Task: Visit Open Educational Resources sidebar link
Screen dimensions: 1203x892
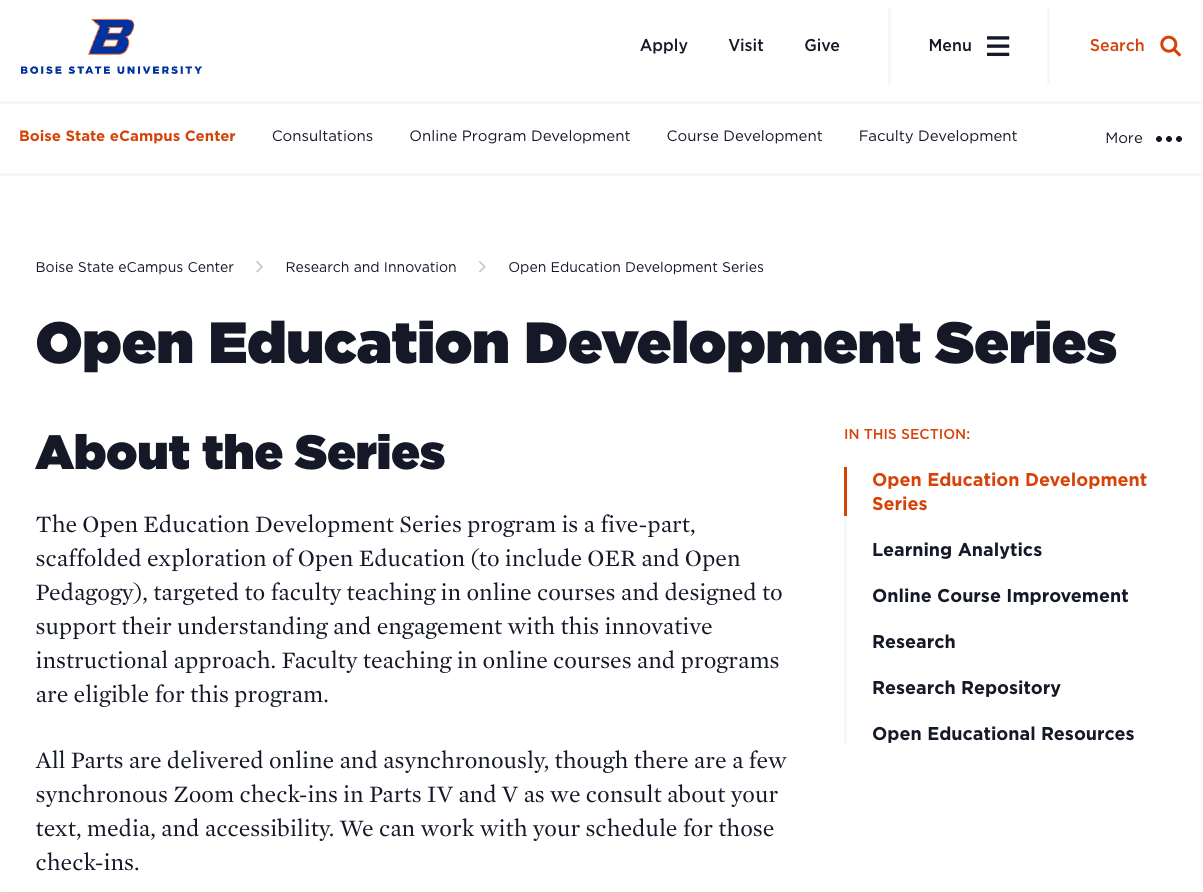Action: 1002,734
